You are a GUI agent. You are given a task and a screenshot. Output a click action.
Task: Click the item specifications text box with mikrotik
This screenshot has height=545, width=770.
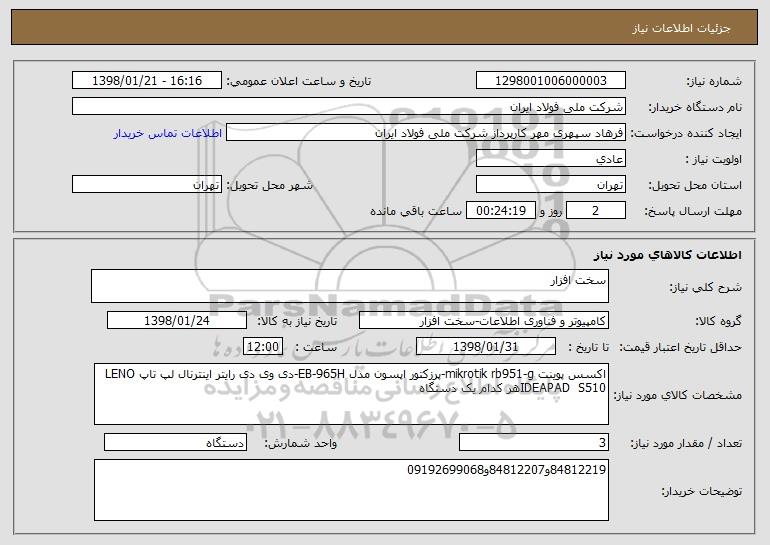coord(351,394)
